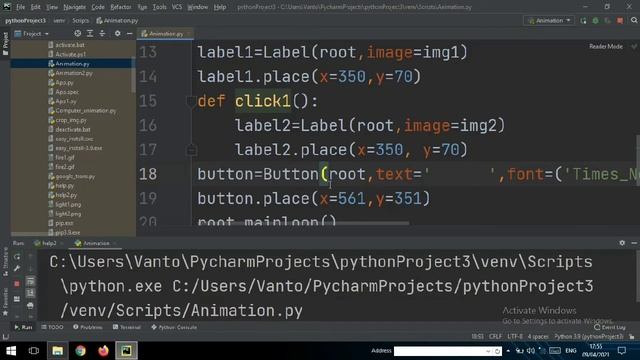Open Project panel settings gear

(118, 33)
